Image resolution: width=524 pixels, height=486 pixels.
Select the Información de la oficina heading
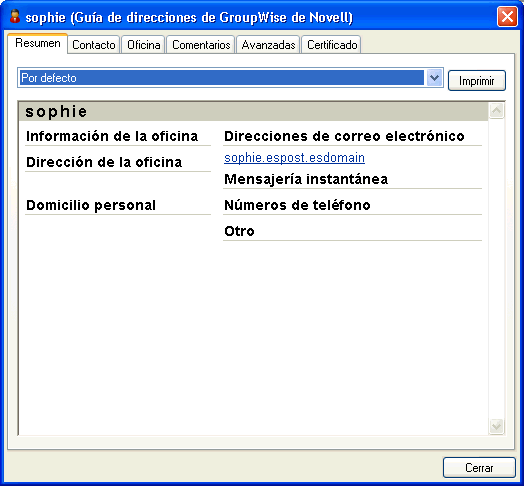point(112,136)
